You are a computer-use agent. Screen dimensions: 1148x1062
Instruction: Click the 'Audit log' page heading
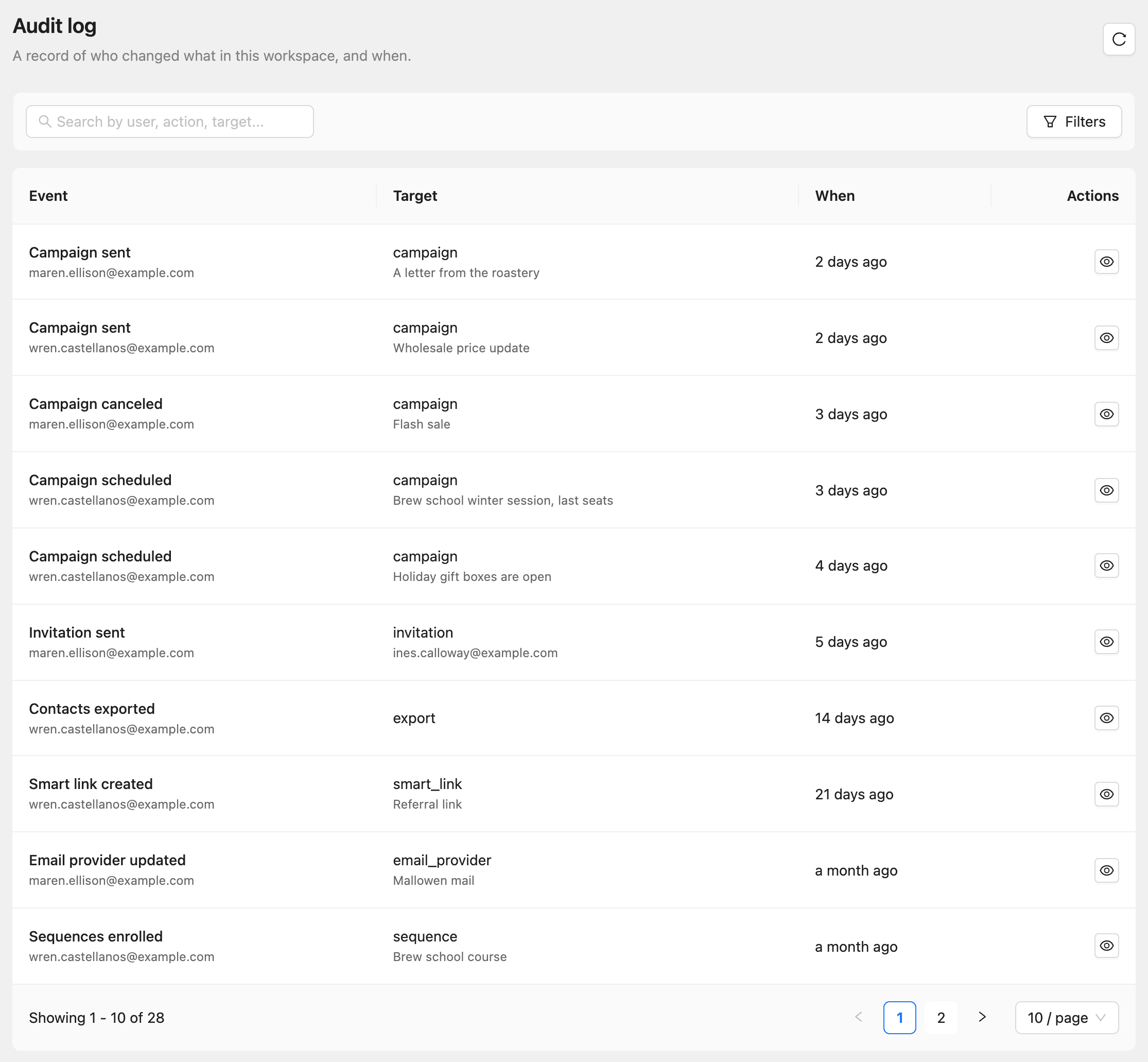point(55,26)
